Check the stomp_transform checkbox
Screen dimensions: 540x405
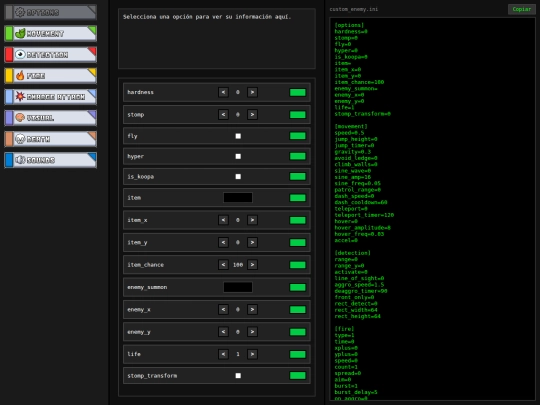pyautogui.click(x=238, y=376)
